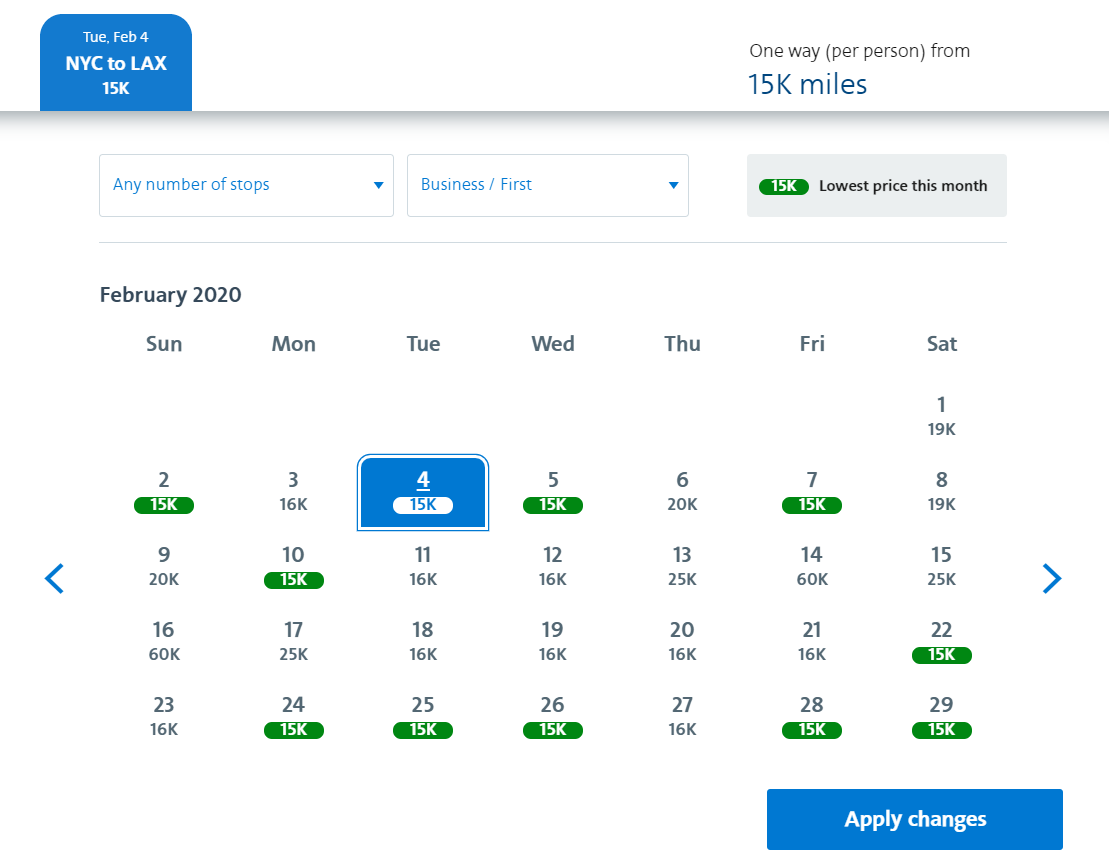Click the February 2020 month heading
Screen dimensions: 1109x854
coord(170,294)
